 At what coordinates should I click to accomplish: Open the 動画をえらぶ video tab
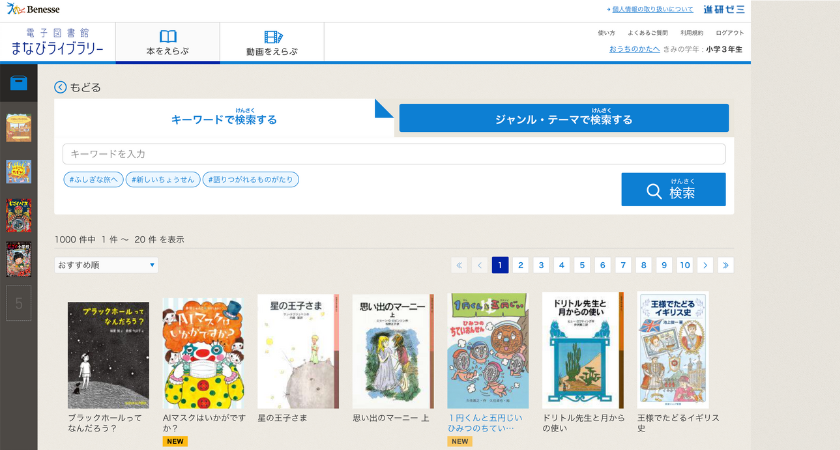[272, 42]
